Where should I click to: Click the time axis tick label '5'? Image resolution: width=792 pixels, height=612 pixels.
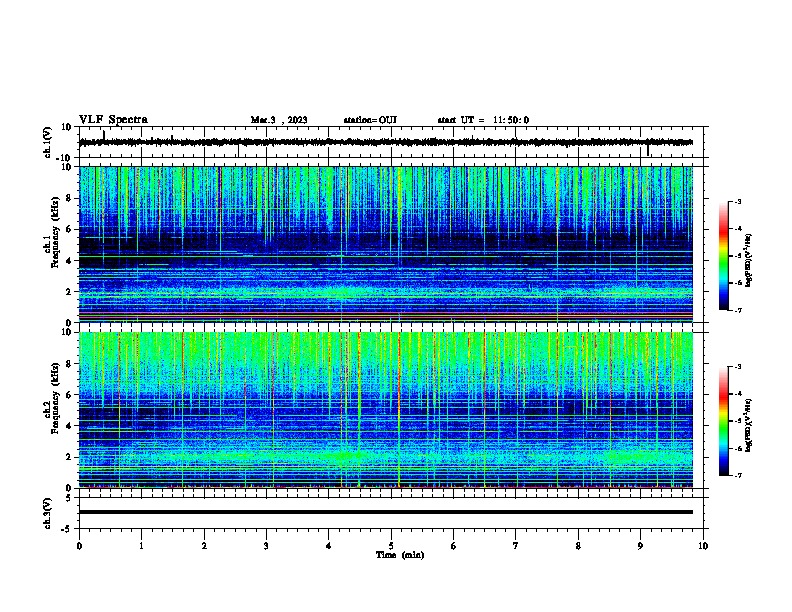point(391,546)
